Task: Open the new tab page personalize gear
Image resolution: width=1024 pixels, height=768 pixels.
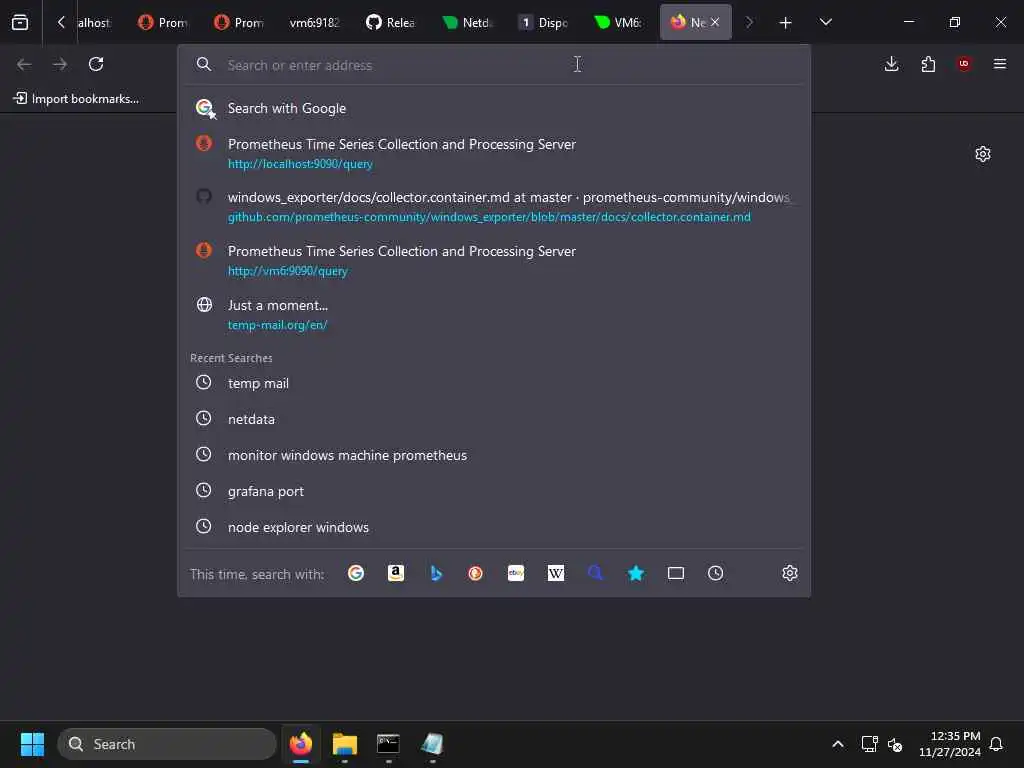Action: tap(983, 154)
